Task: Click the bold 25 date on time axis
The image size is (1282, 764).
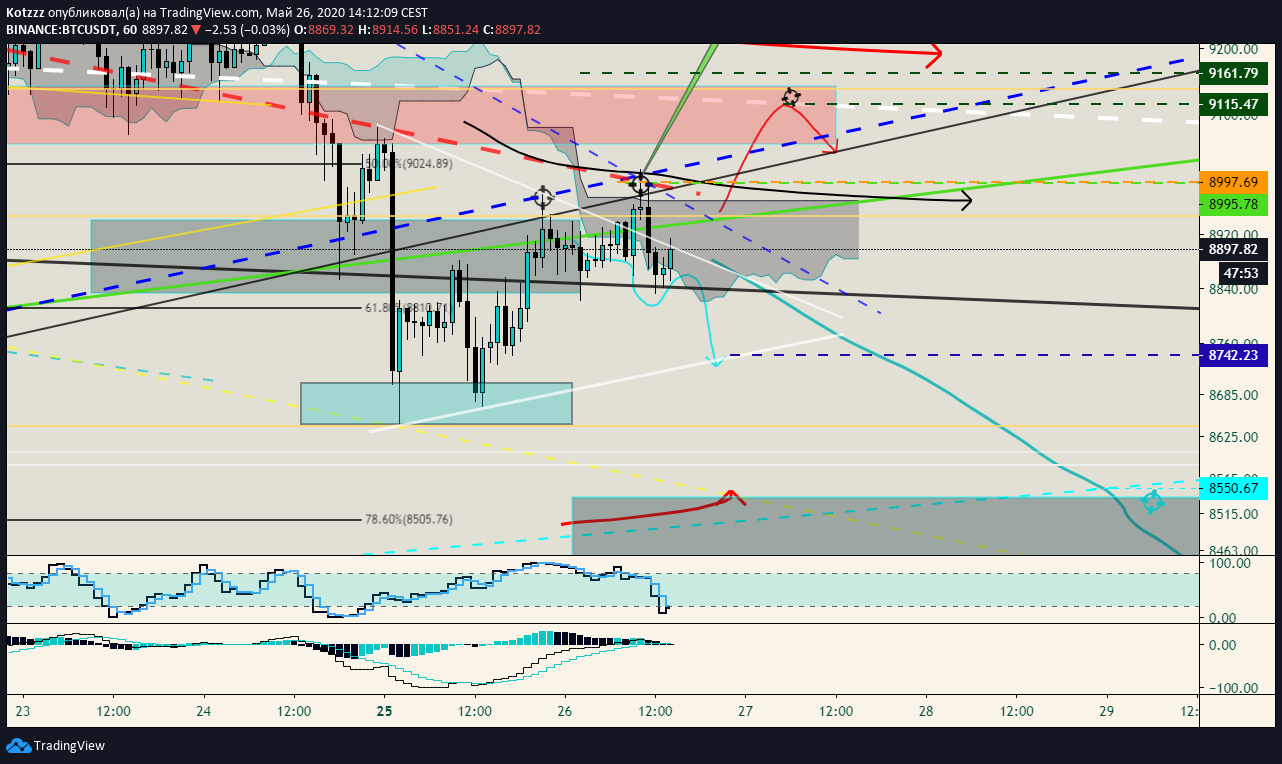Action: pos(385,711)
